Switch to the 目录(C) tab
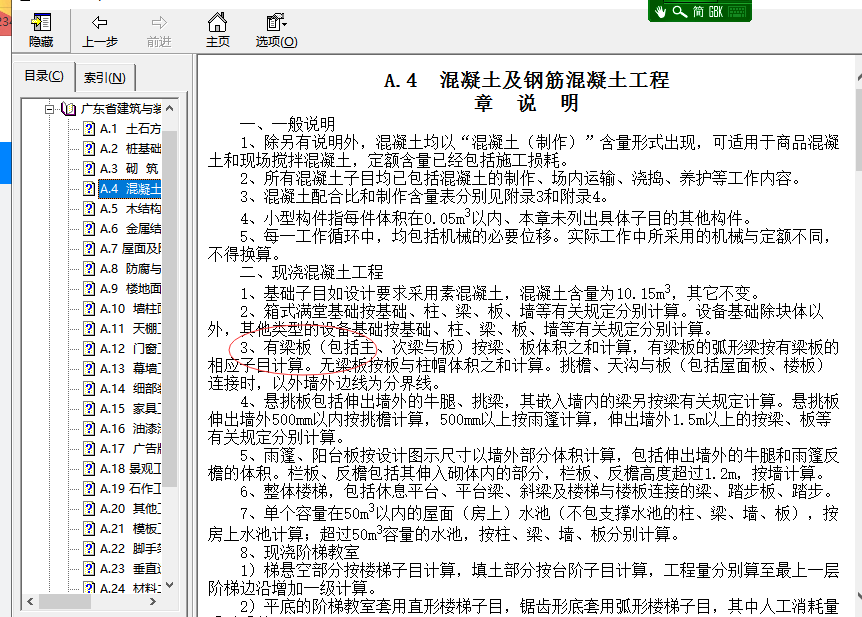The height and width of the screenshot is (617, 862). 44,76
